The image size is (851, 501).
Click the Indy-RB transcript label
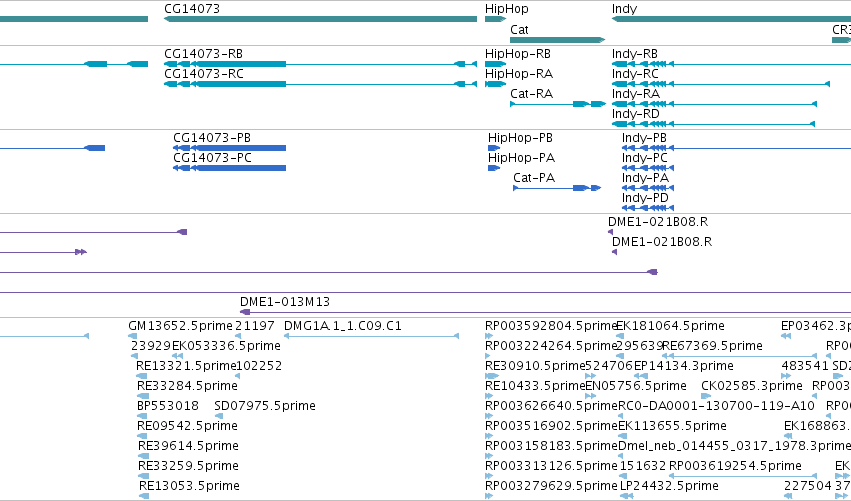pyautogui.click(x=634, y=54)
